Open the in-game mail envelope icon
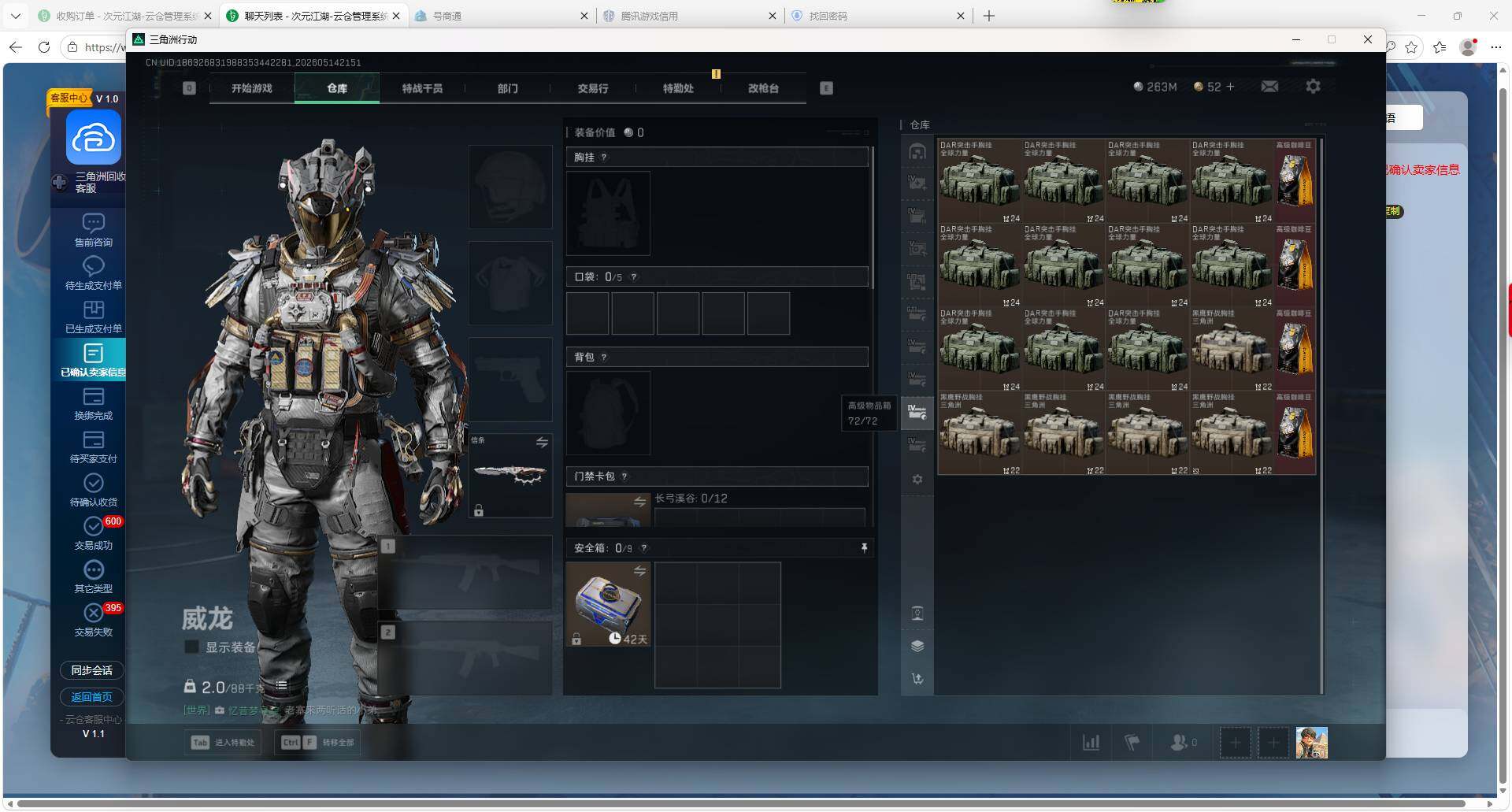This screenshot has width=1512, height=812. (x=1269, y=87)
